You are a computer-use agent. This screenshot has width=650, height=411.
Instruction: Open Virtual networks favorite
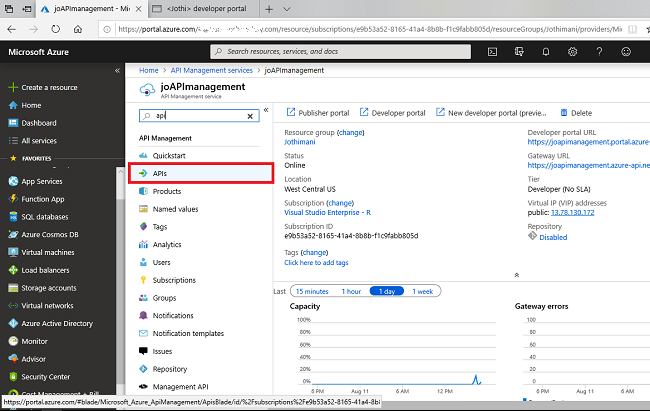(x=41, y=306)
